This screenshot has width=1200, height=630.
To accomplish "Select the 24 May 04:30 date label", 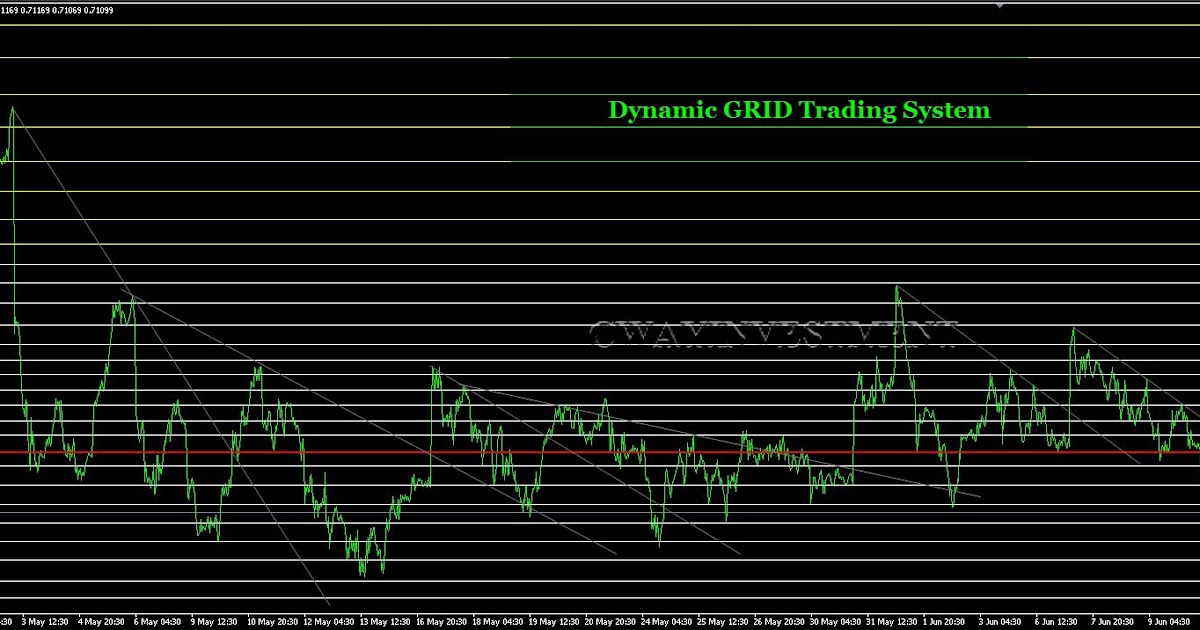I will (665, 620).
